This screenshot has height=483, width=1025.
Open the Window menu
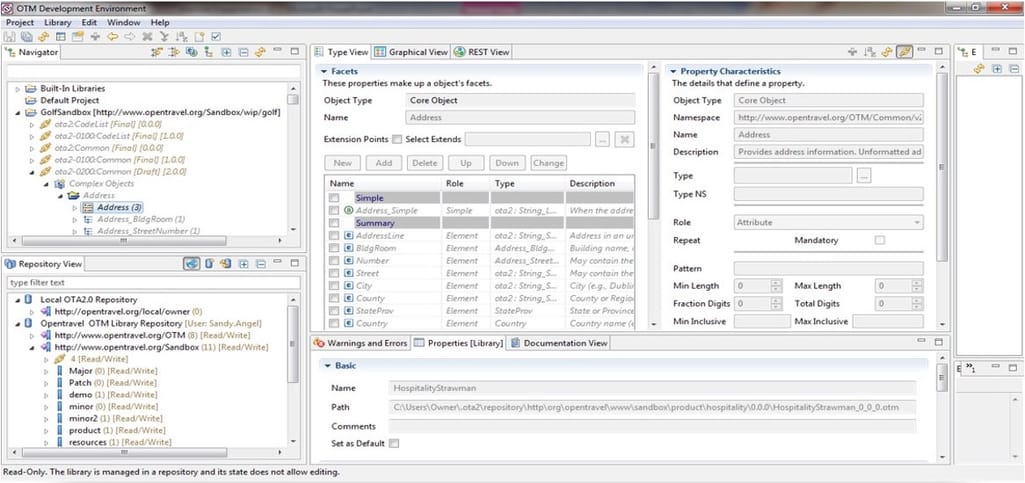(x=124, y=22)
